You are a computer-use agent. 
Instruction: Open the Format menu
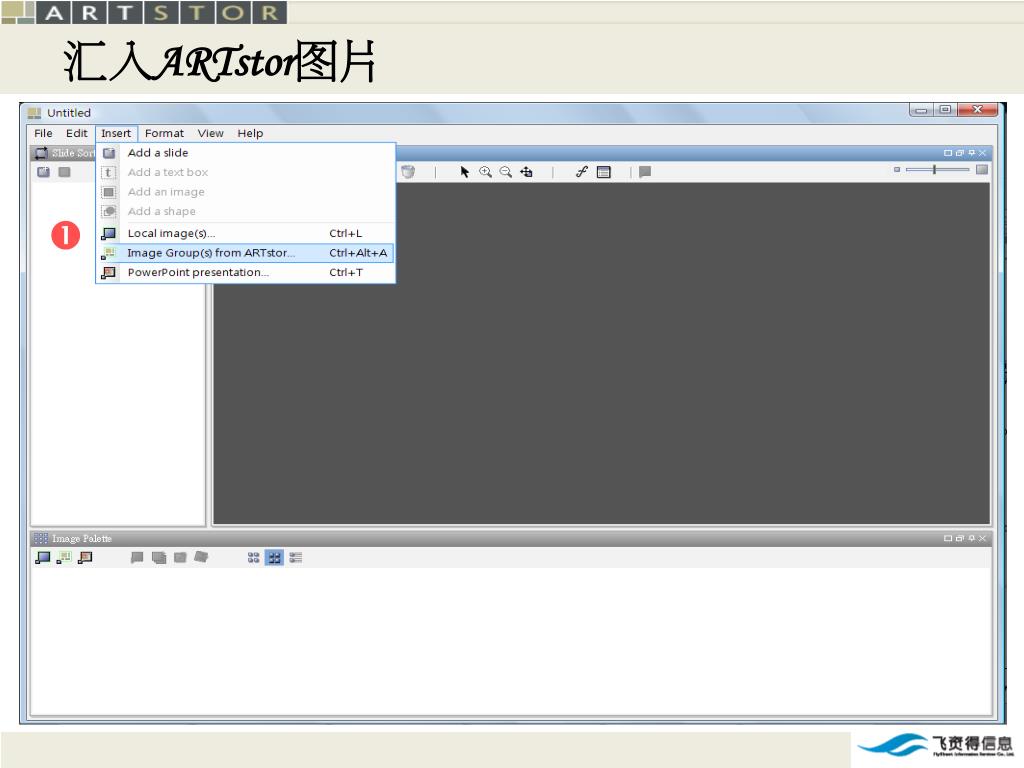click(x=165, y=133)
